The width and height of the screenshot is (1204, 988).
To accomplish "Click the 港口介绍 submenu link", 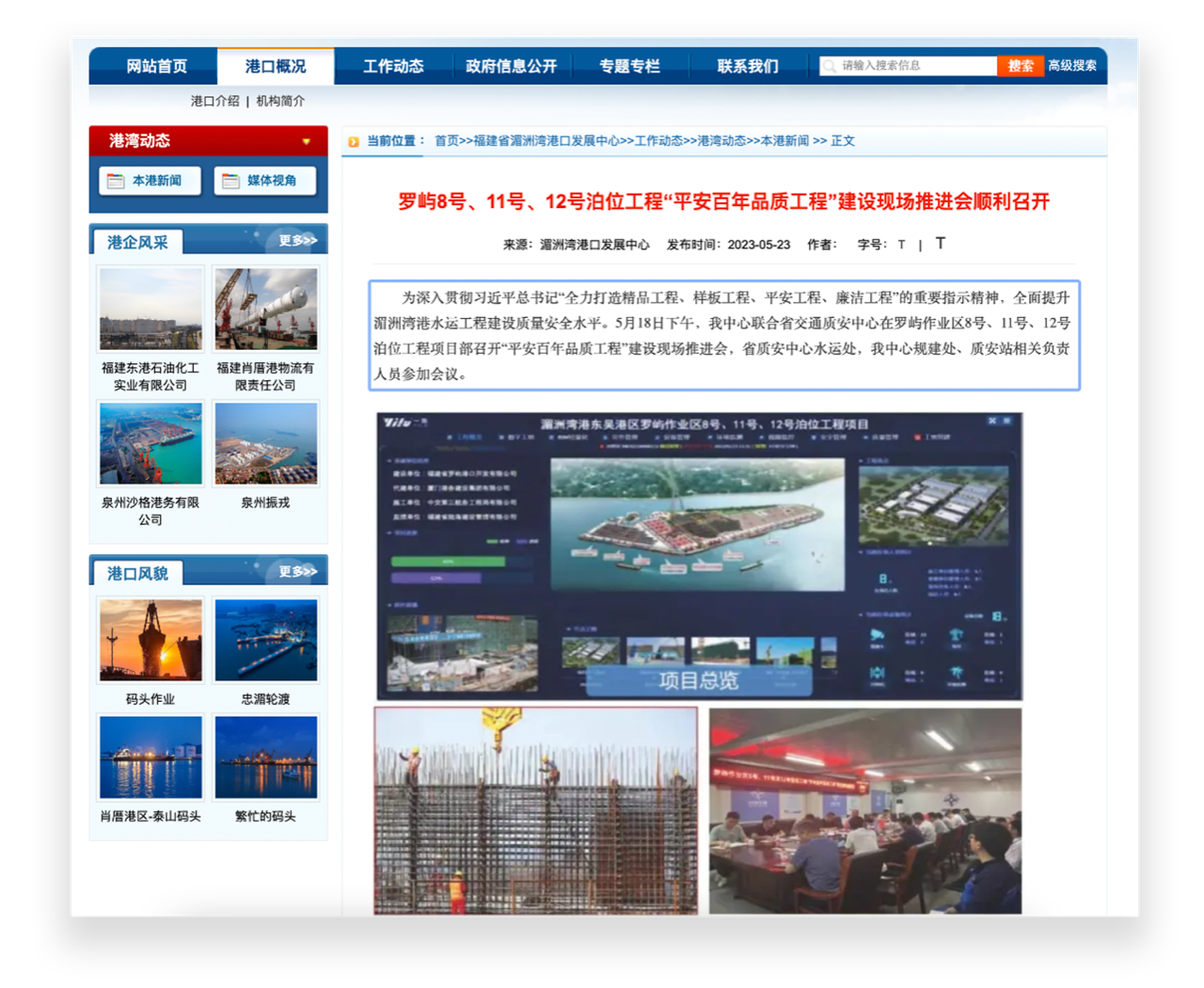I will (x=214, y=101).
